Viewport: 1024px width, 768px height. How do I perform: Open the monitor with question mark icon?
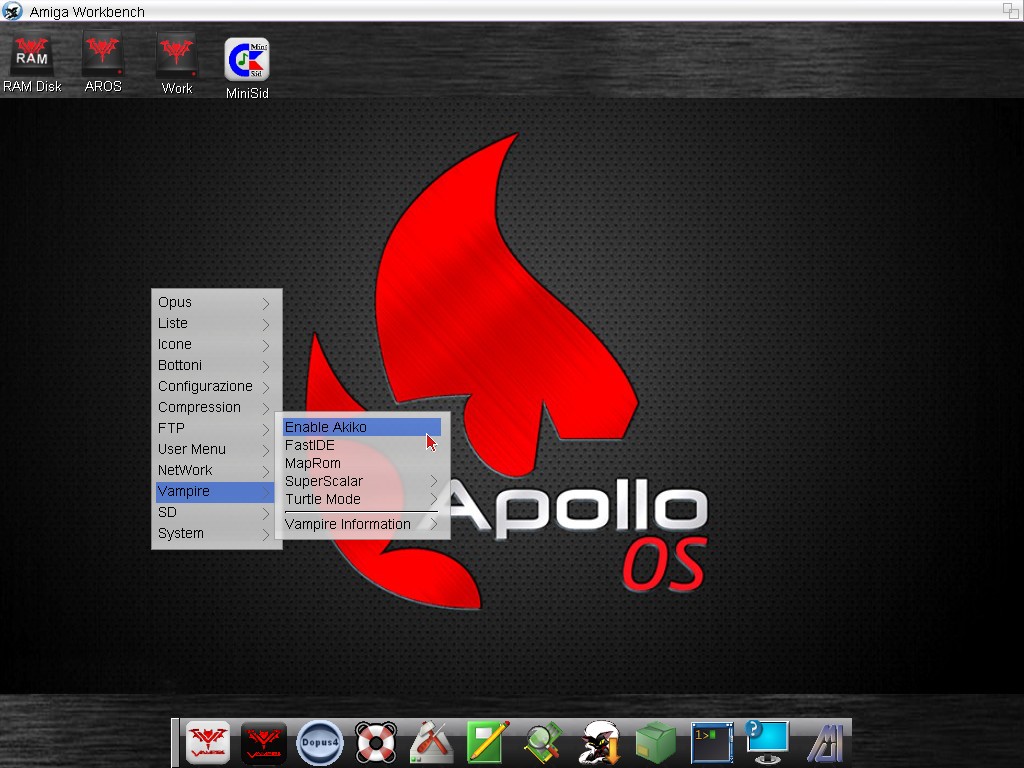click(767, 743)
